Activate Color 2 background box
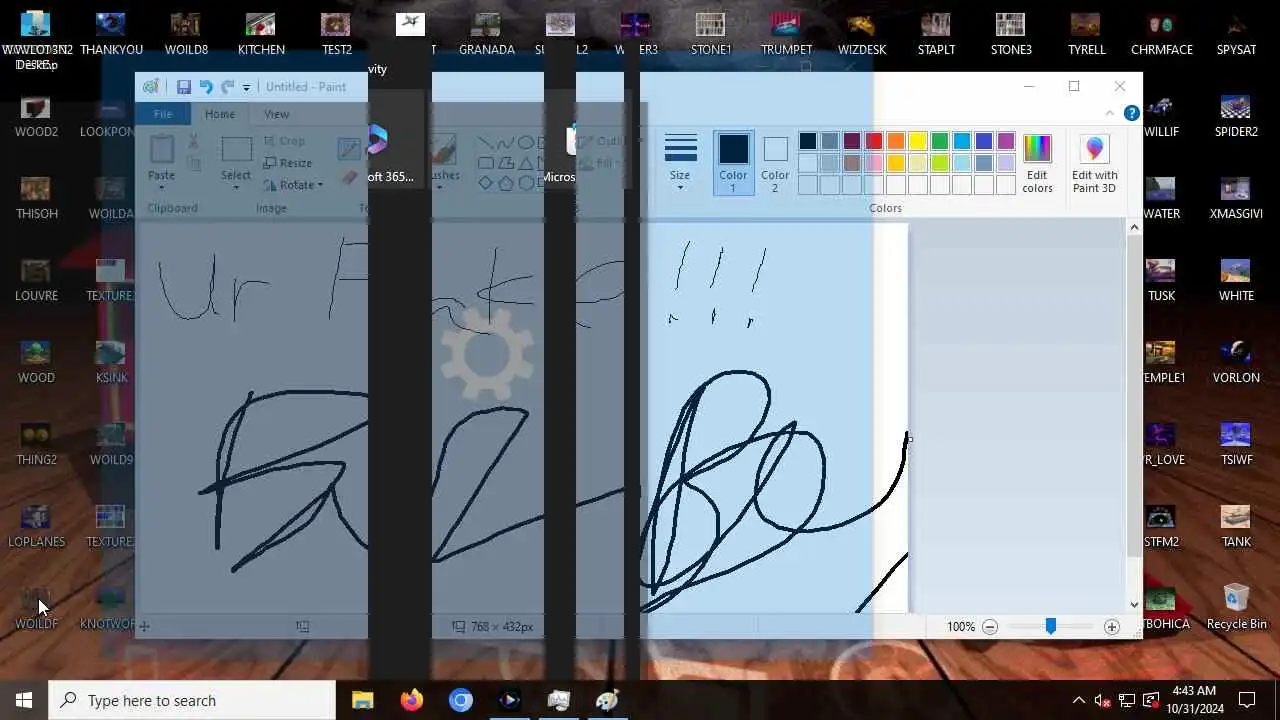The image size is (1280, 720). (775, 162)
